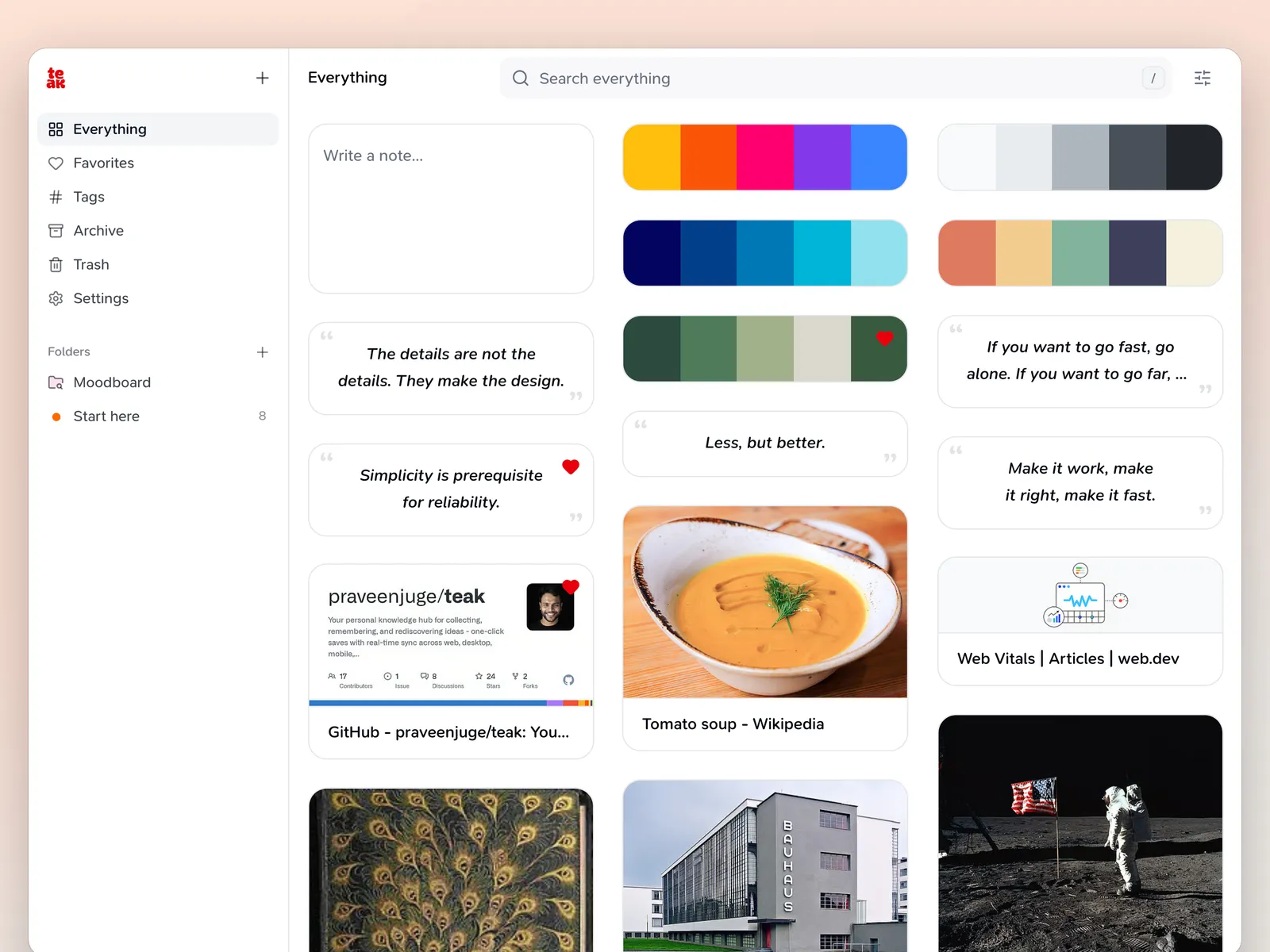Click the Write a note field
This screenshot has height=952, width=1270.
[451, 209]
